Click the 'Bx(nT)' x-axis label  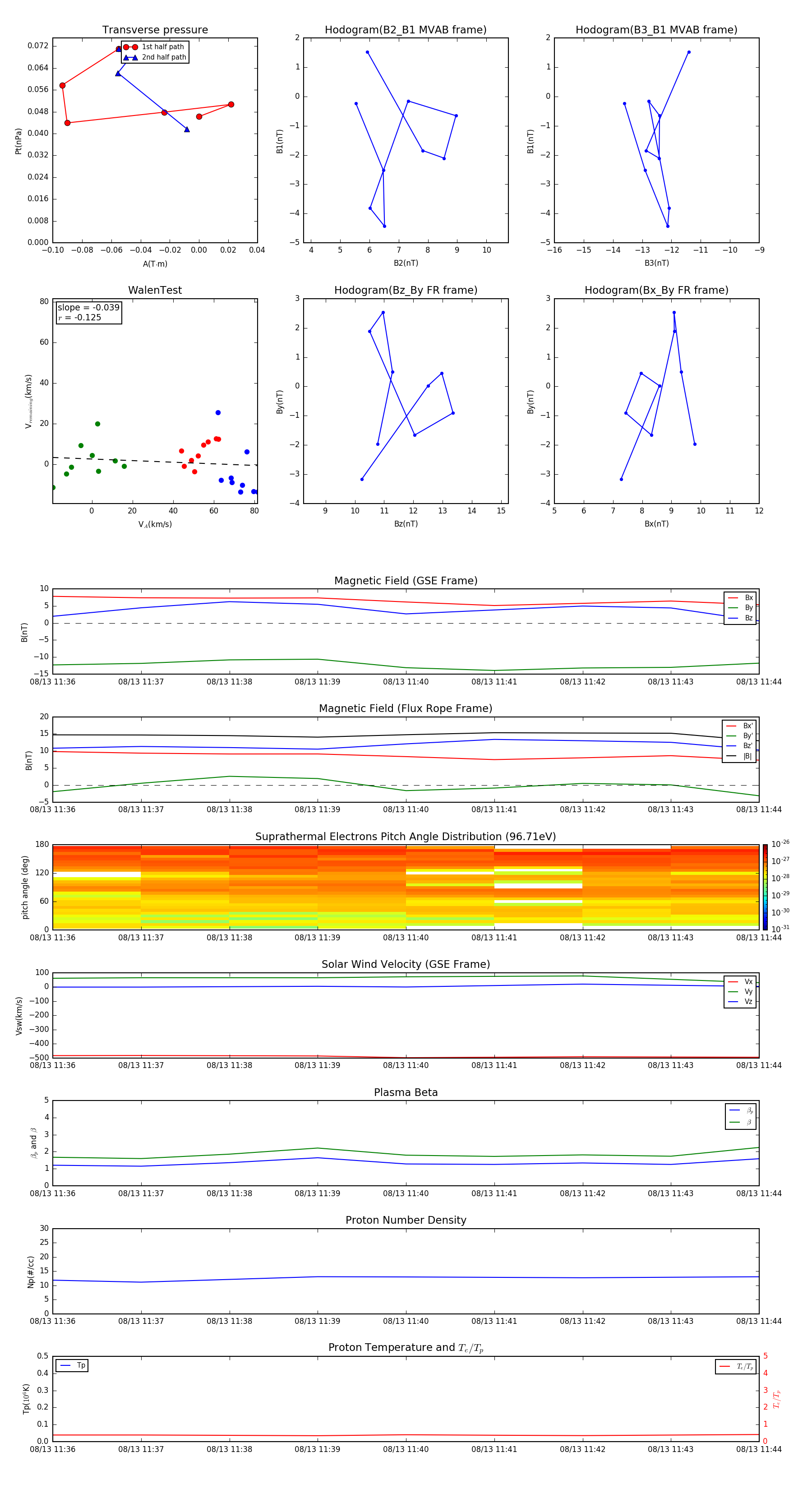656,524
